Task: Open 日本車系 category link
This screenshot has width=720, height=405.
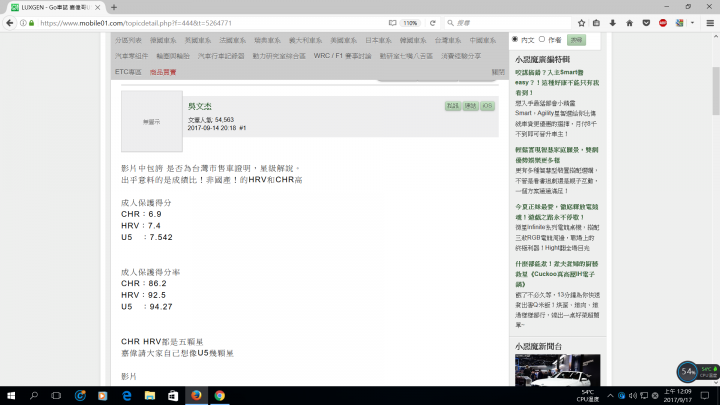Action: 378,40
